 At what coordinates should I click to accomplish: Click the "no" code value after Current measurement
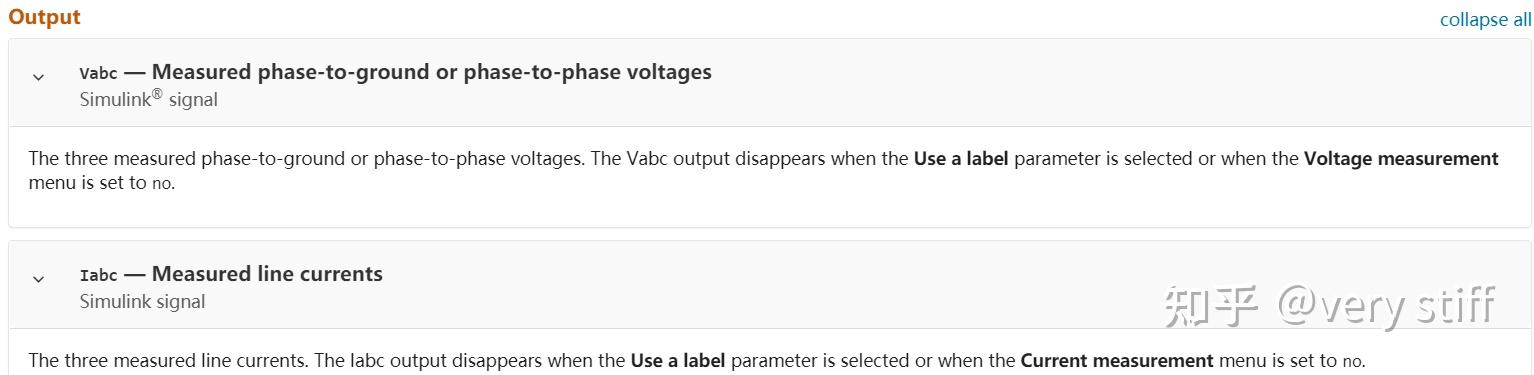pos(1351,361)
